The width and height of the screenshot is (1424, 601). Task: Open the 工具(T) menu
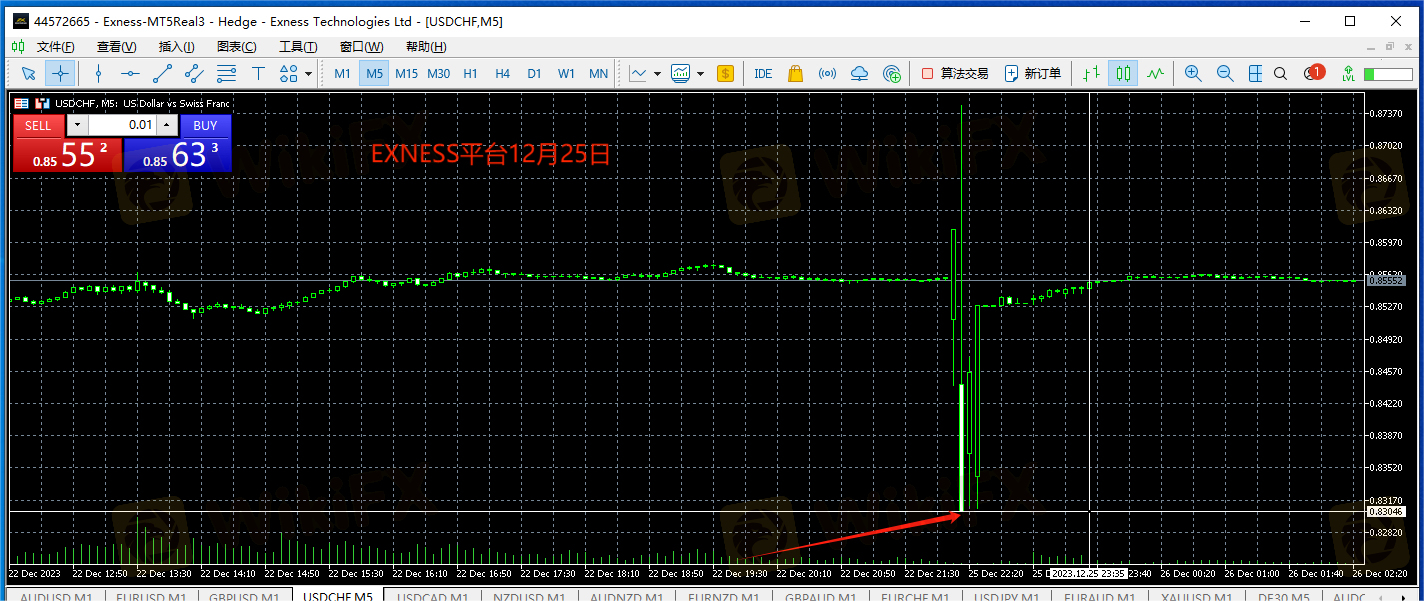pyautogui.click(x=298, y=46)
